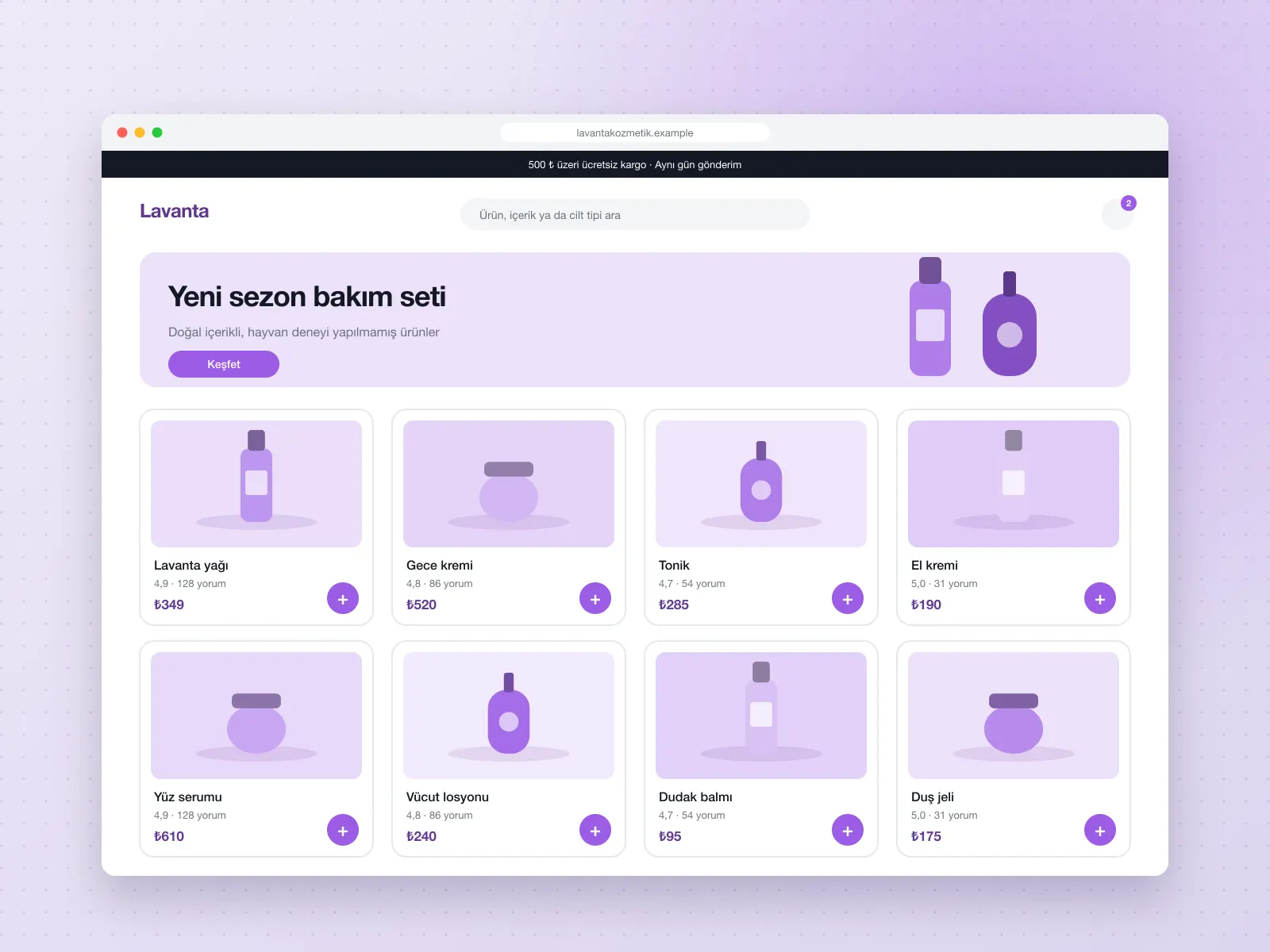Click the ₺349 price

click(169, 605)
